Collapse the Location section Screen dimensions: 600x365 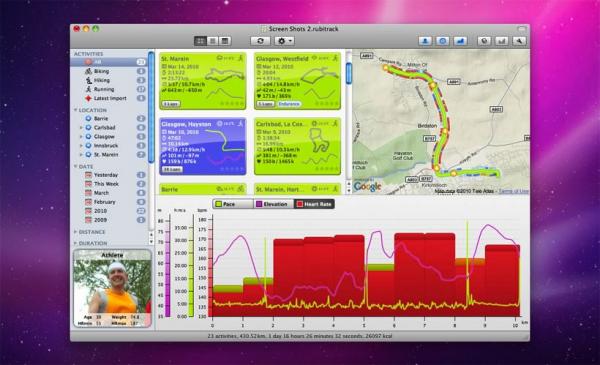point(75,110)
